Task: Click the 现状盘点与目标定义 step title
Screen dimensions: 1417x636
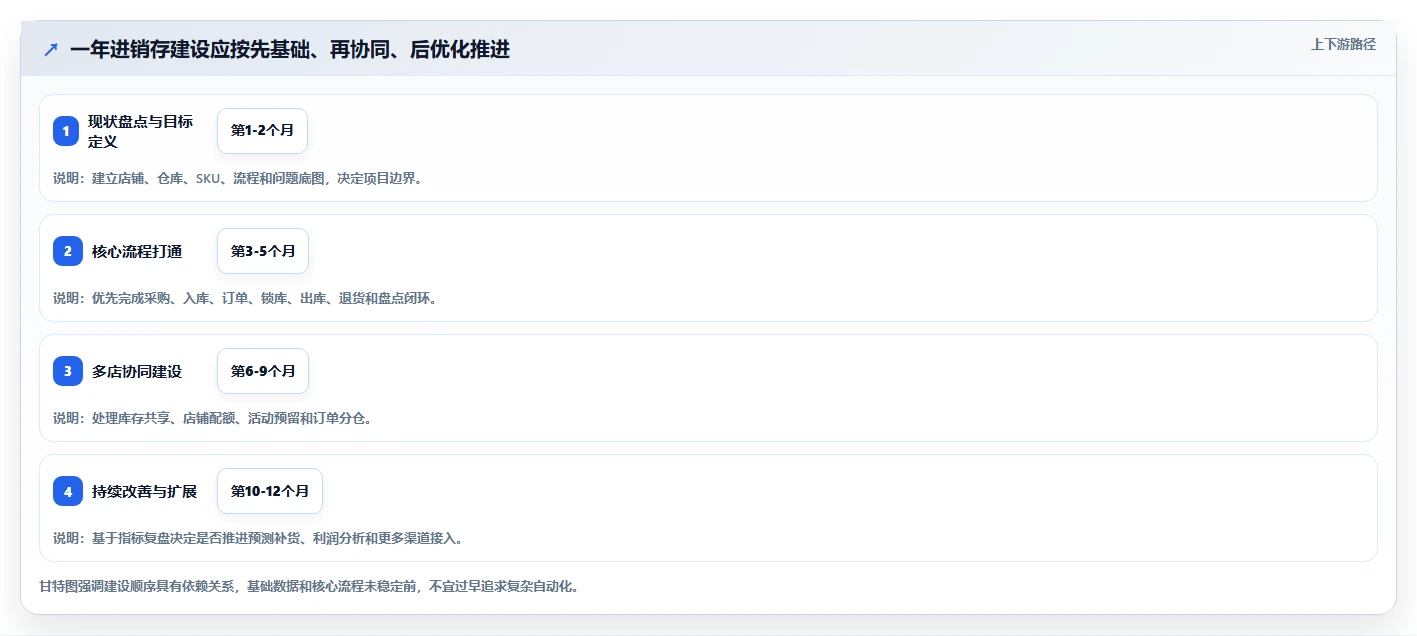Action: [x=140, y=131]
